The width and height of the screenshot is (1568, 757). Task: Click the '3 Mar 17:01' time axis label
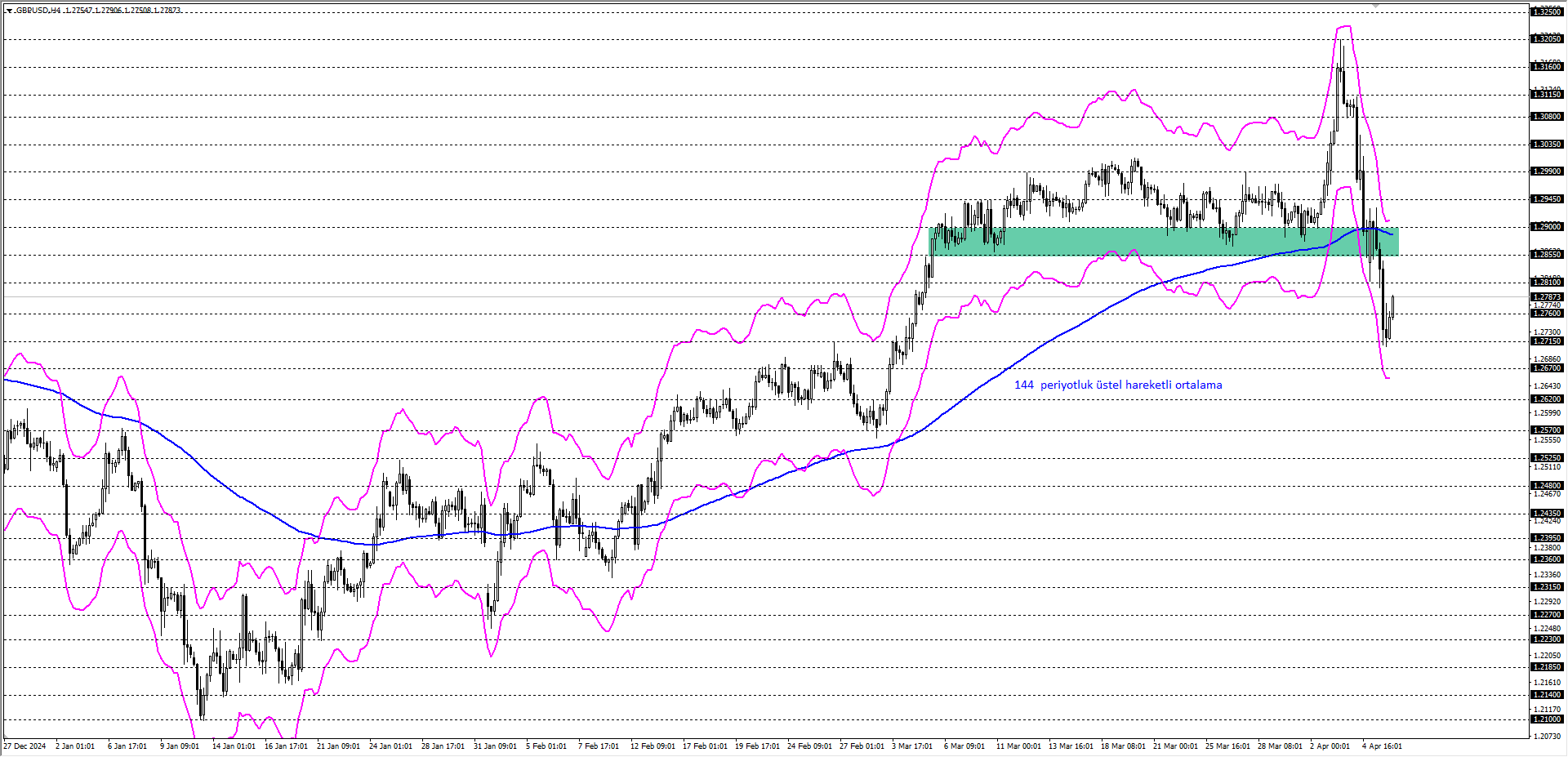912,746
